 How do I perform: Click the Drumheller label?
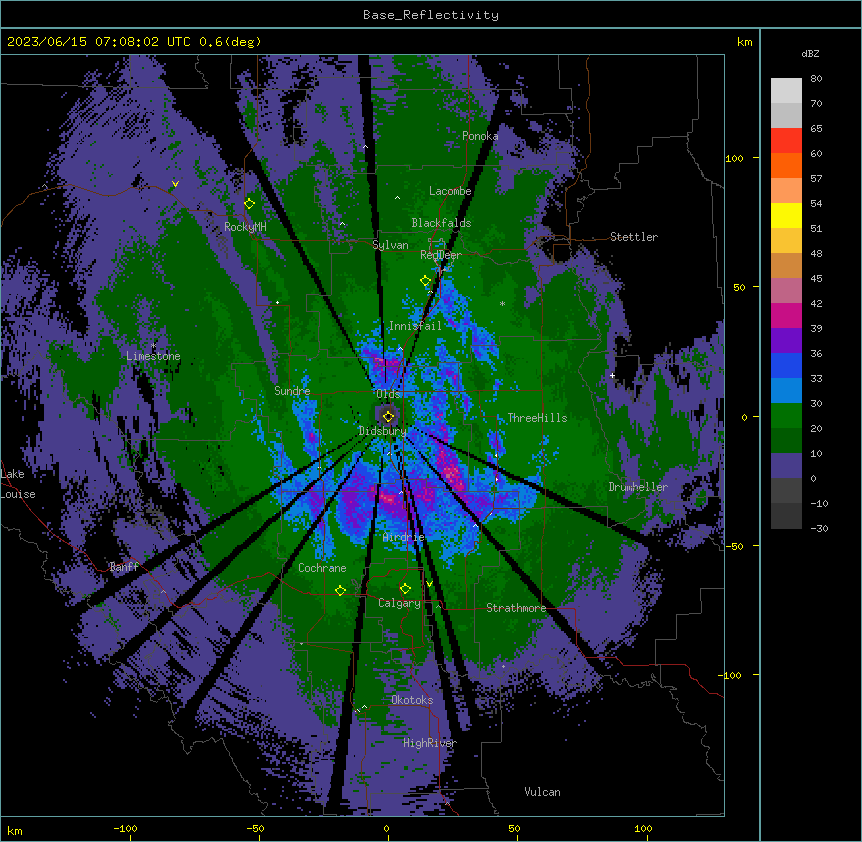click(638, 487)
